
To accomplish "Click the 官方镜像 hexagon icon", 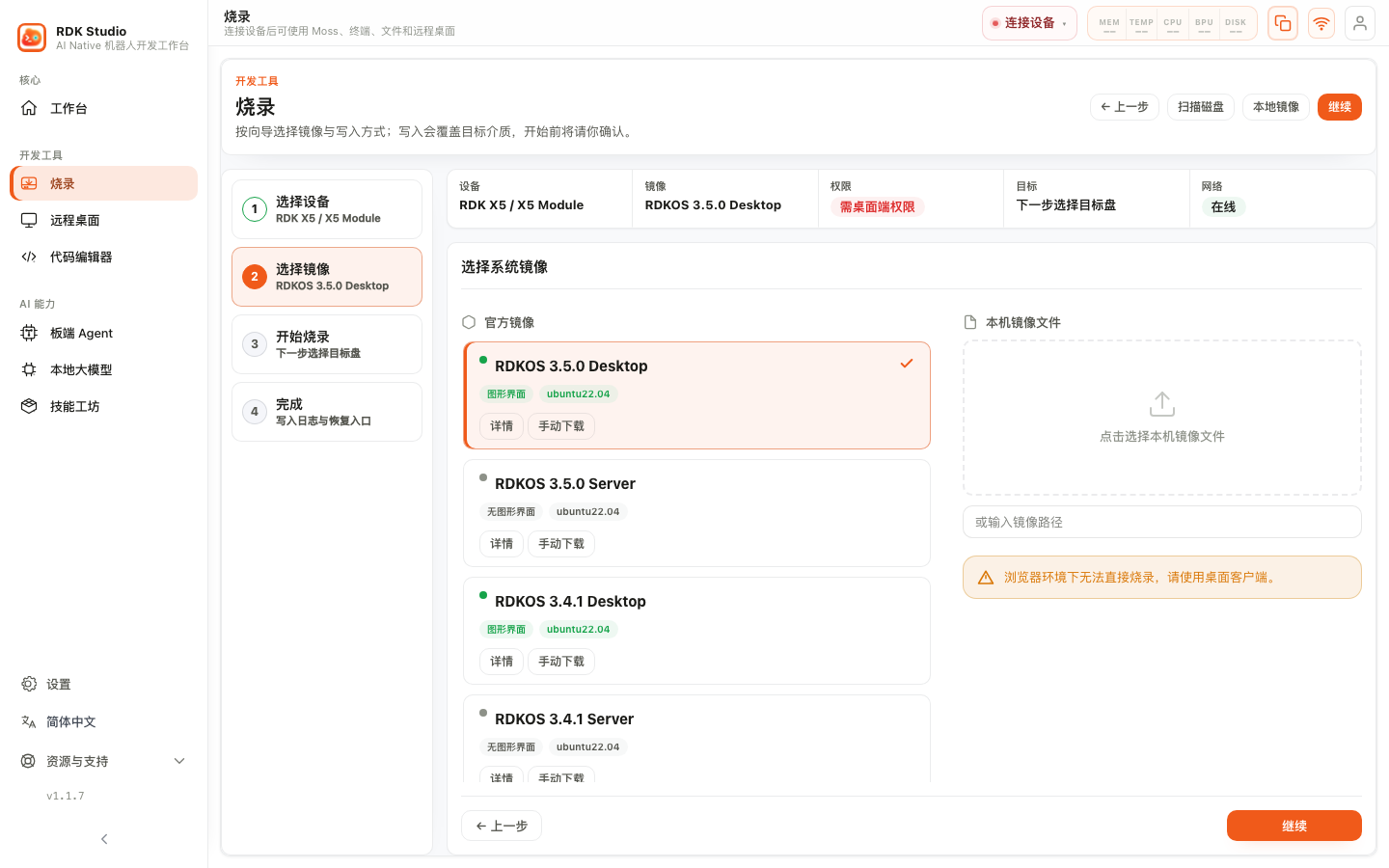I will tap(469, 322).
